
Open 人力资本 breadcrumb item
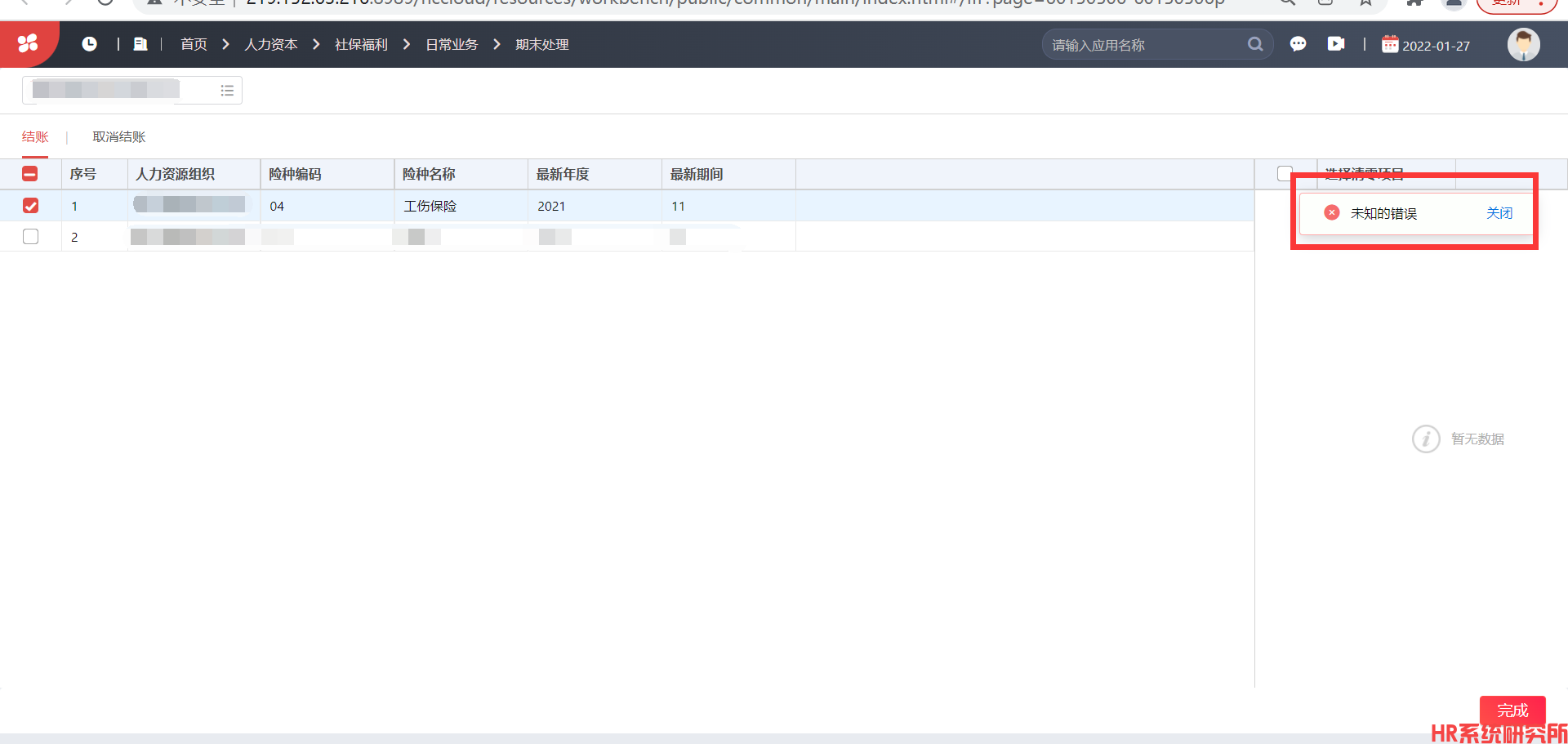click(271, 44)
